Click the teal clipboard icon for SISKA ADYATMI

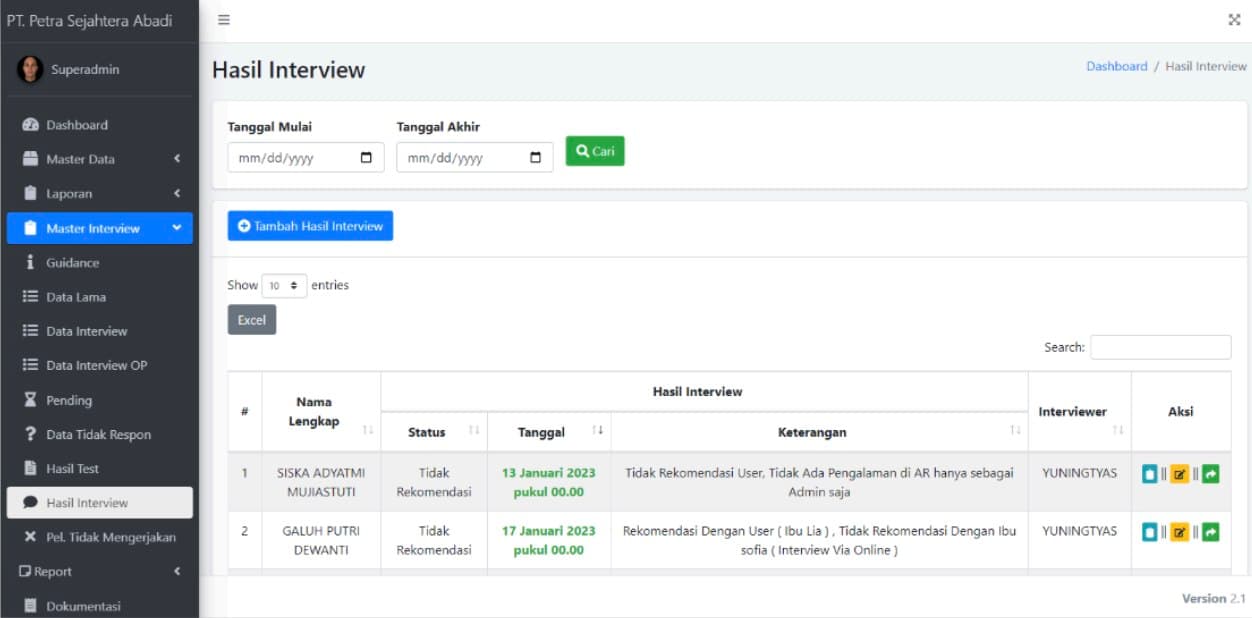click(1150, 474)
